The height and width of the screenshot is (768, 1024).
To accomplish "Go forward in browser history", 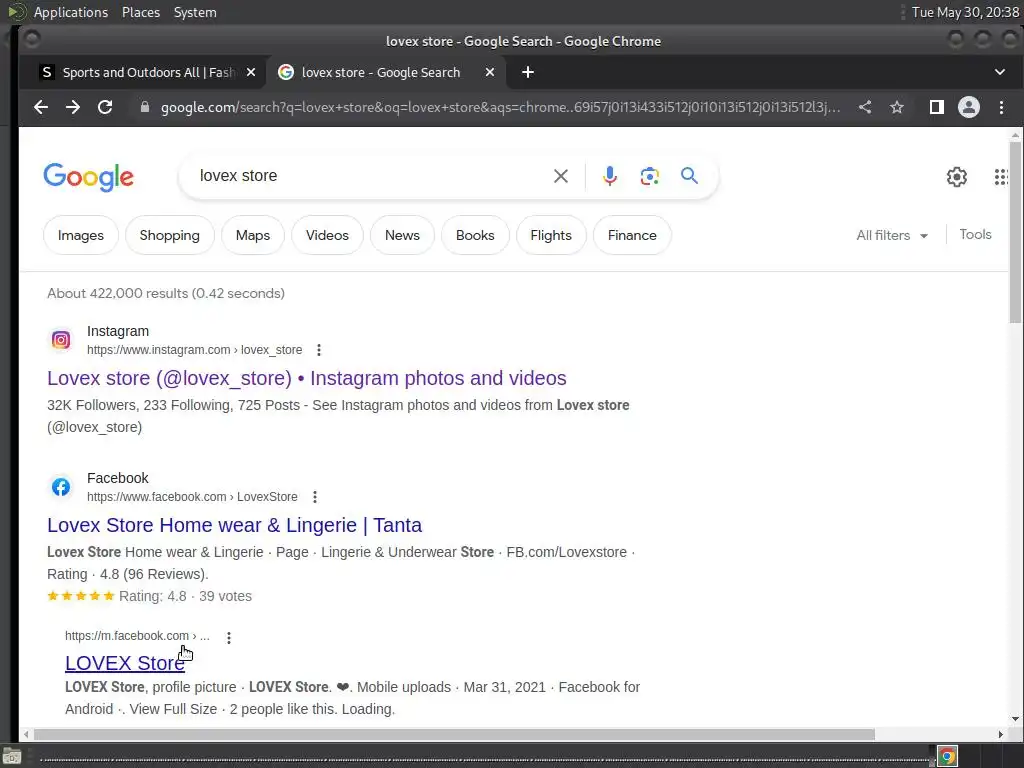I will coord(73,107).
